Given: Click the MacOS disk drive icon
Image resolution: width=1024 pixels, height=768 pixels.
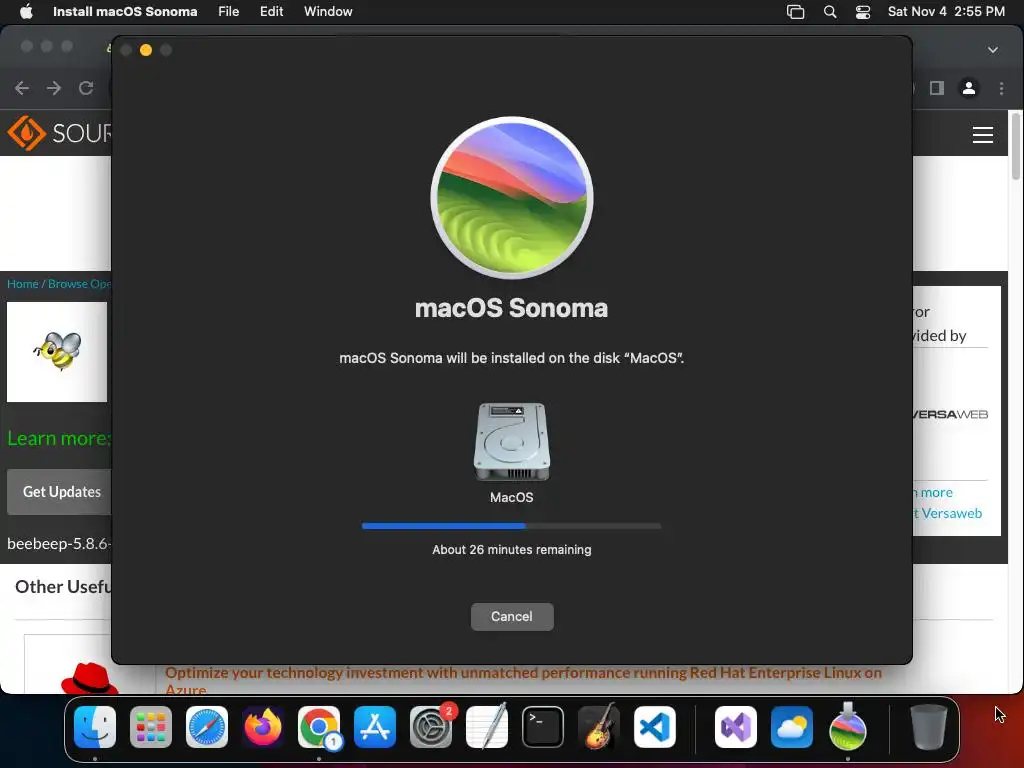Looking at the screenshot, I should [511, 442].
